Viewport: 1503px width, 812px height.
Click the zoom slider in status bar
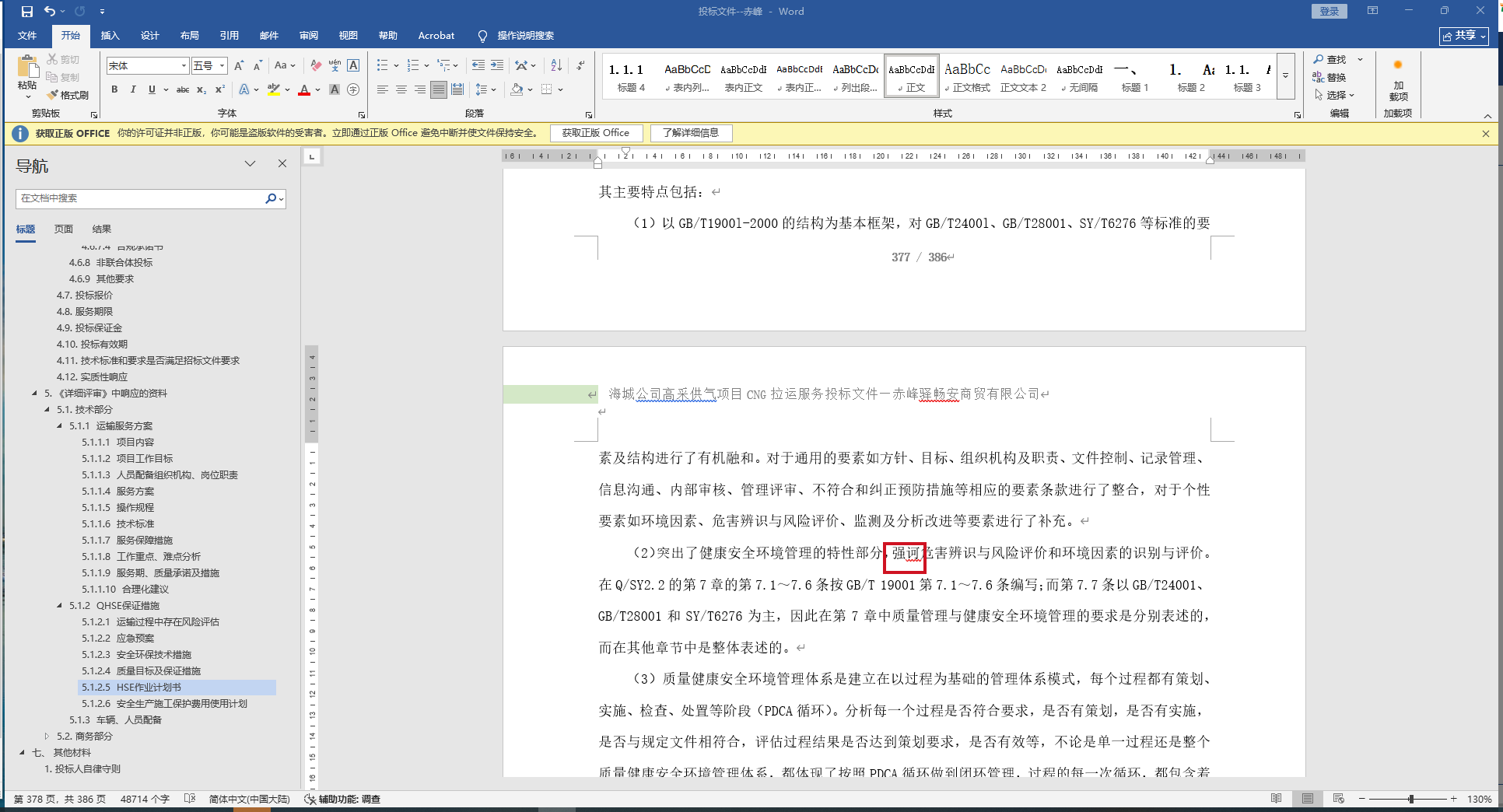1410,799
